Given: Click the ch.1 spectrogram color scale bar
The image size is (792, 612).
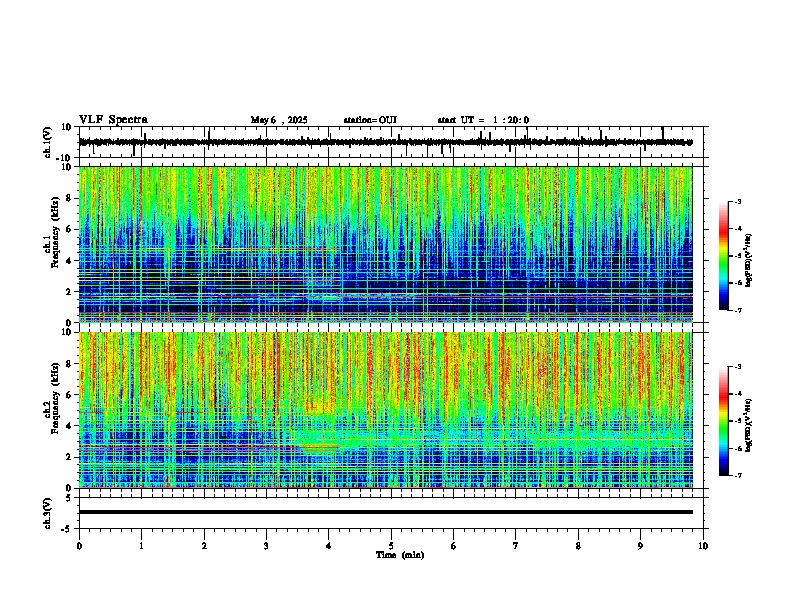Looking at the screenshot, I should click(724, 256).
